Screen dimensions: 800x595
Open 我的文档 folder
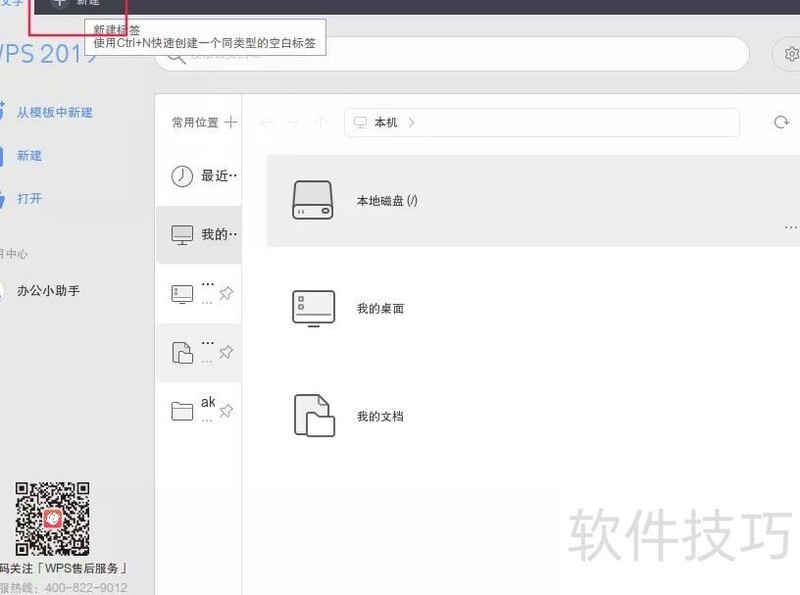pos(533,416)
